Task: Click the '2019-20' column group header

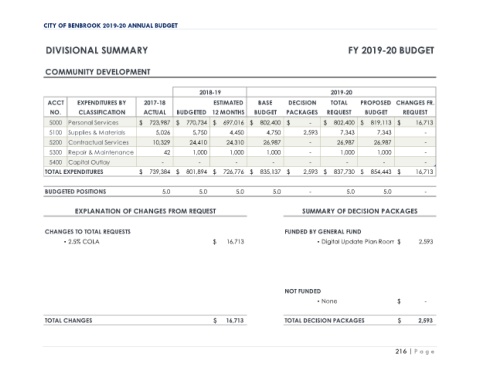Action: coord(341,92)
